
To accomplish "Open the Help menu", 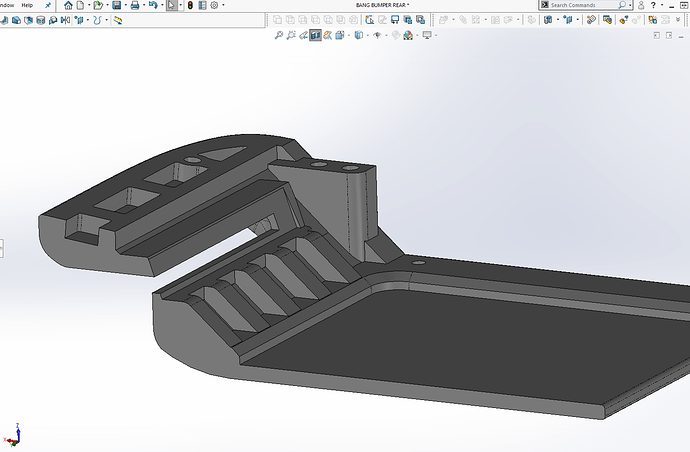I will click(27, 5).
